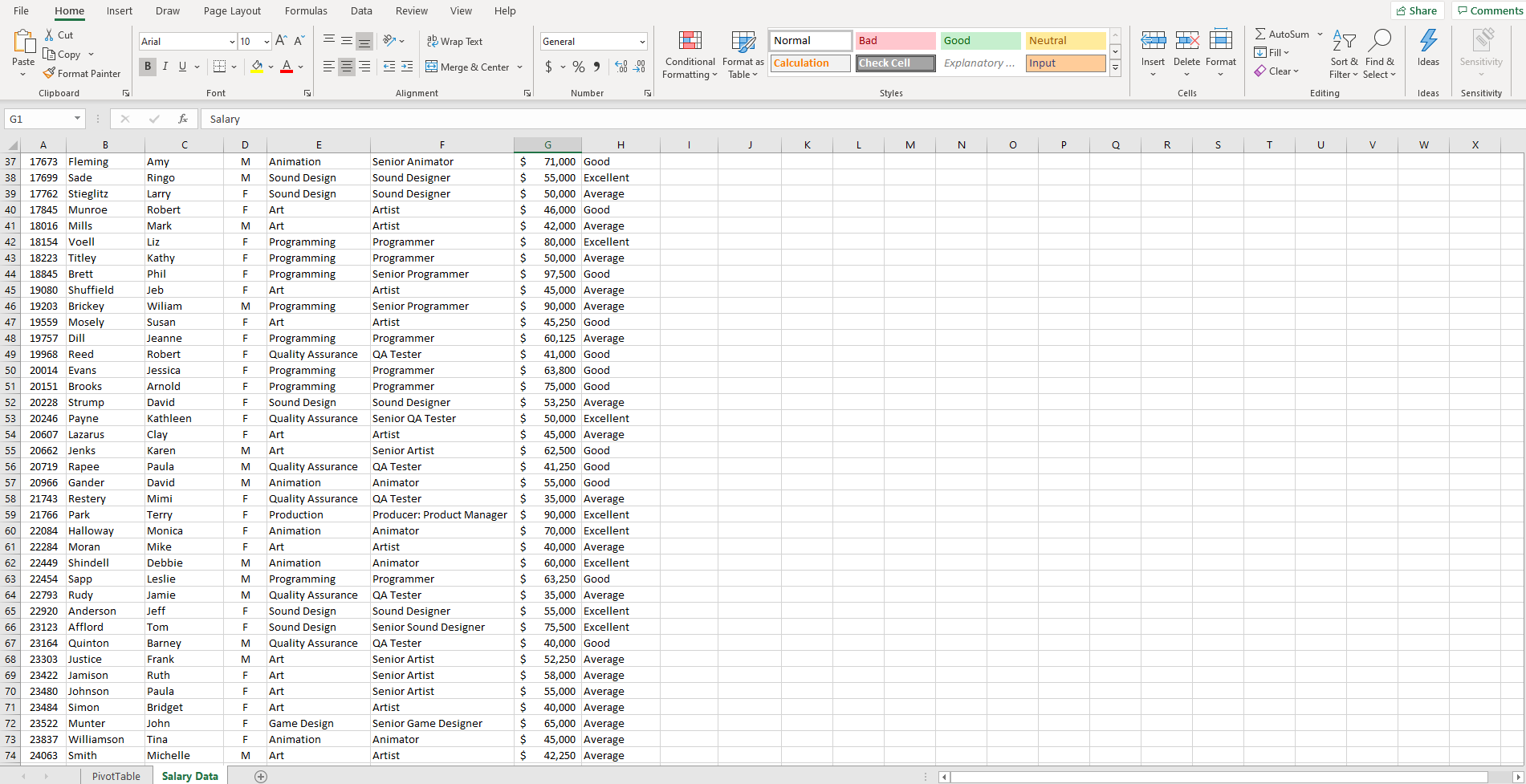The height and width of the screenshot is (784, 1526).
Task: Click the Conditional Formatting icon
Action: (x=690, y=41)
